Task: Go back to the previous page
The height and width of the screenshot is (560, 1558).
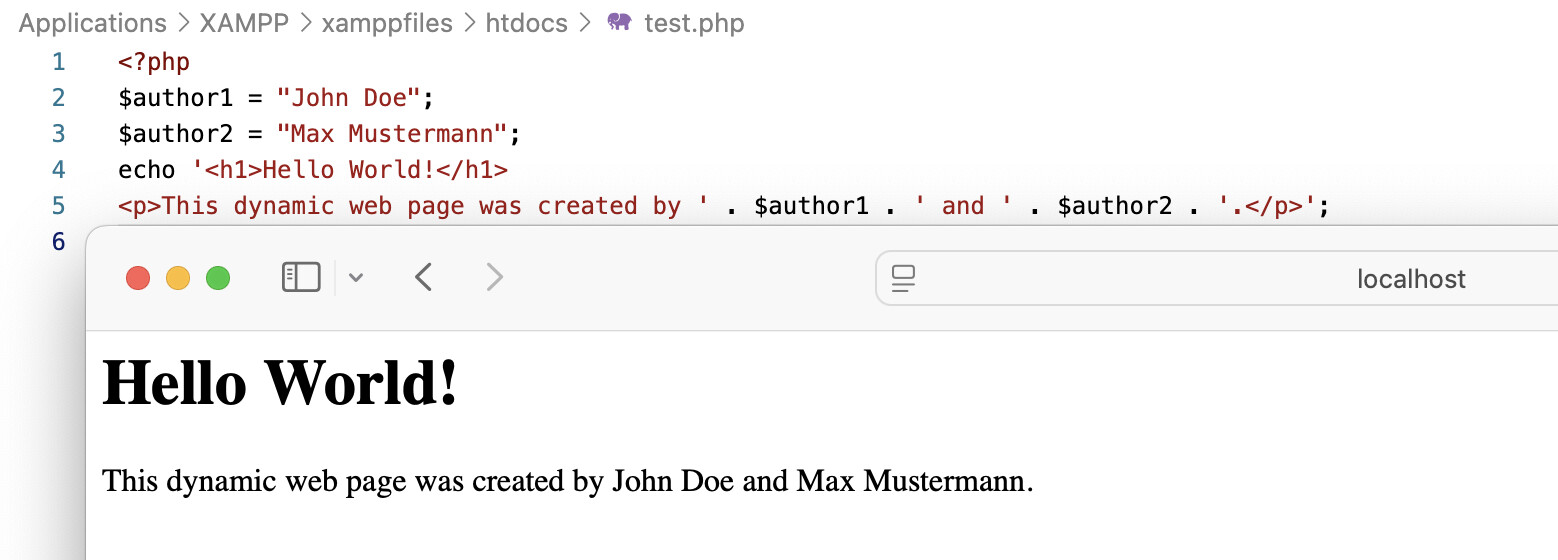Action: (423, 277)
